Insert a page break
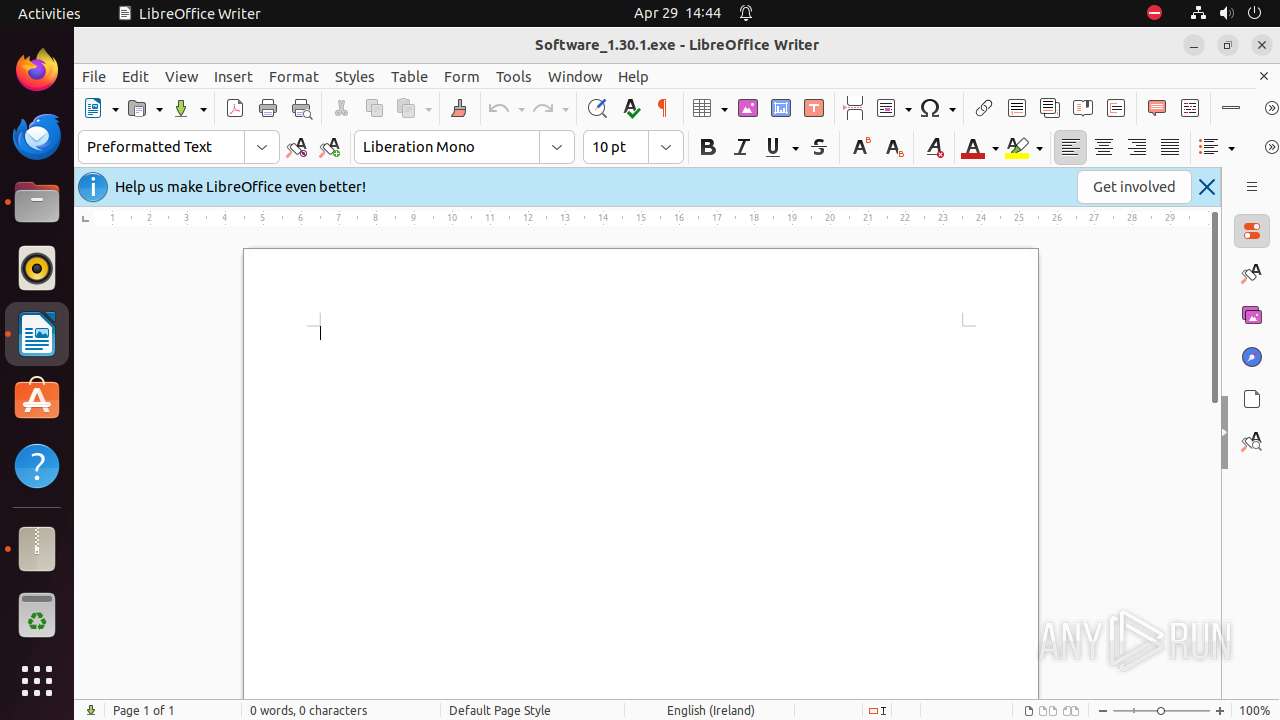The height and width of the screenshot is (720, 1280). click(x=853, y=108)
